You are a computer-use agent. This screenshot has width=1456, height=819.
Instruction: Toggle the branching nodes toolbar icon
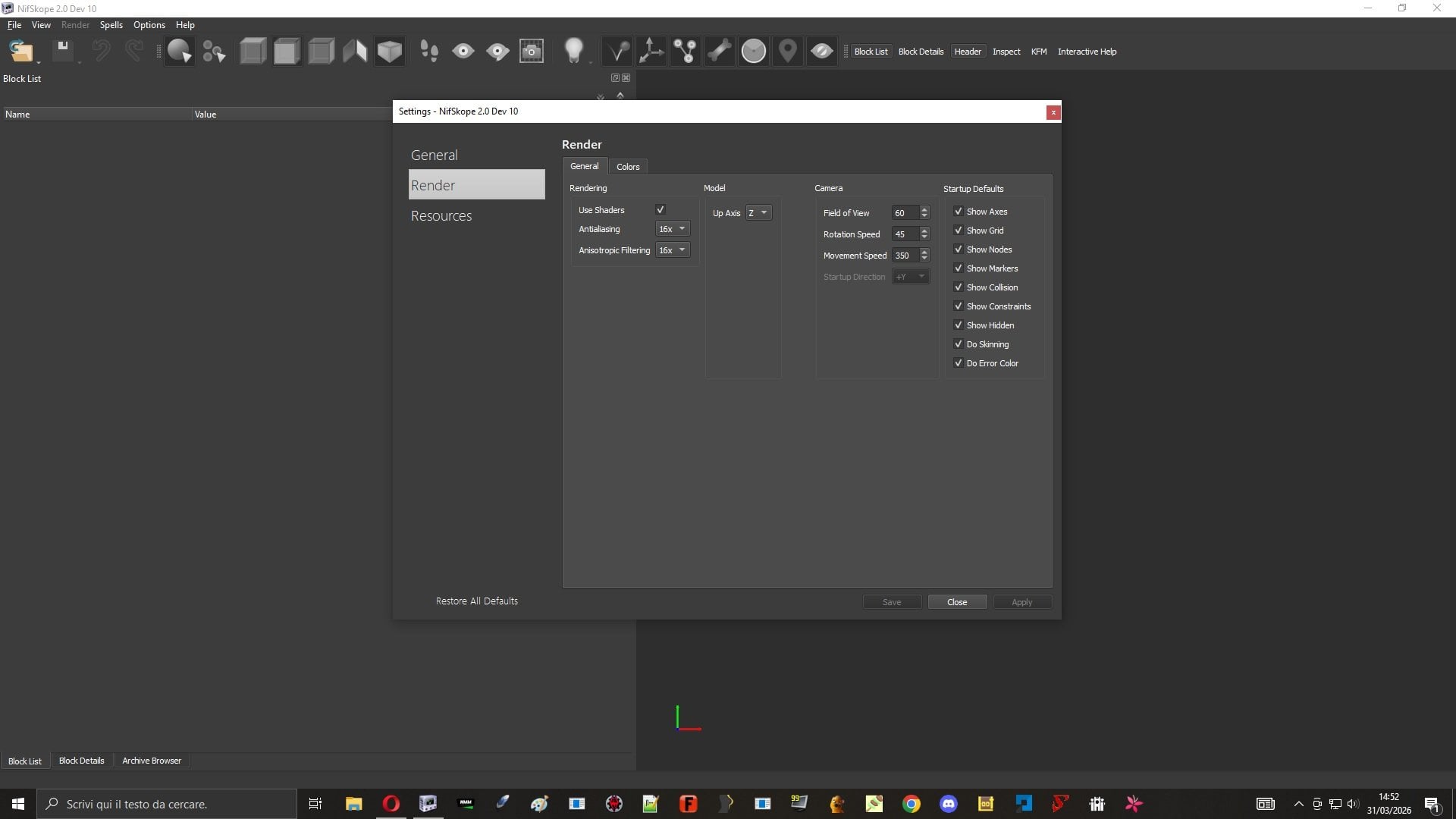686,52
